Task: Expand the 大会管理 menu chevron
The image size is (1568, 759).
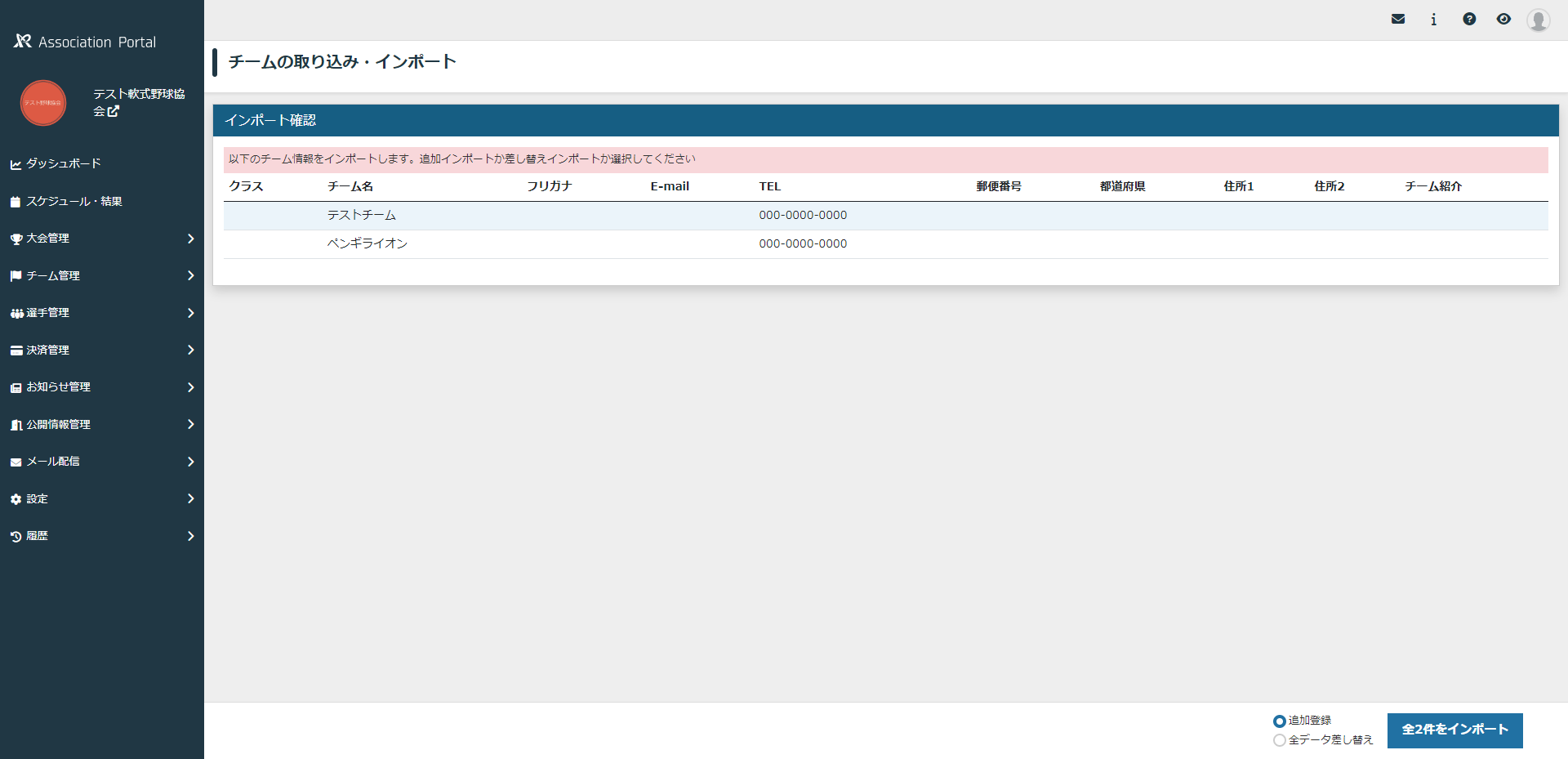Action: 190,239
